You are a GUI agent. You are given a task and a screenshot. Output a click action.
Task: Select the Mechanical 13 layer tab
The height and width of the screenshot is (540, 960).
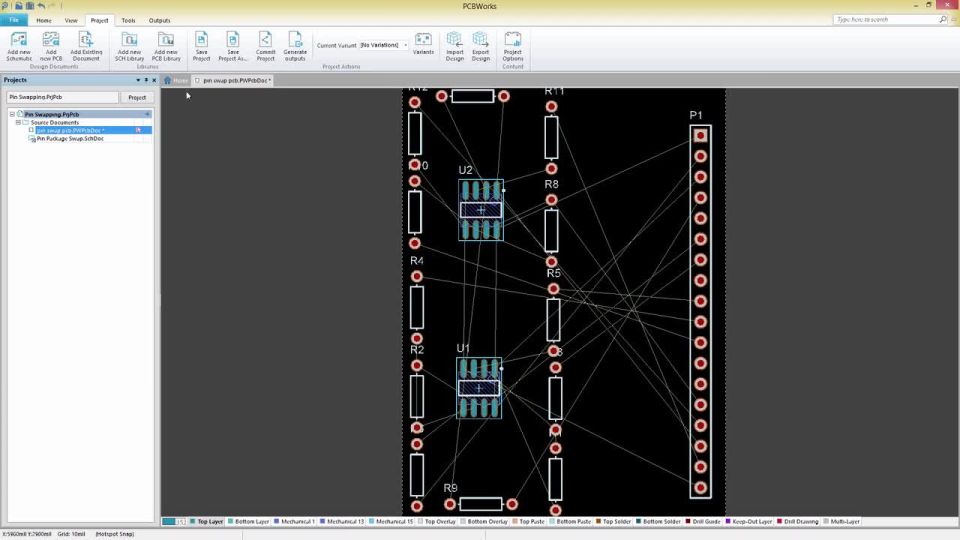tap(341, 522)
